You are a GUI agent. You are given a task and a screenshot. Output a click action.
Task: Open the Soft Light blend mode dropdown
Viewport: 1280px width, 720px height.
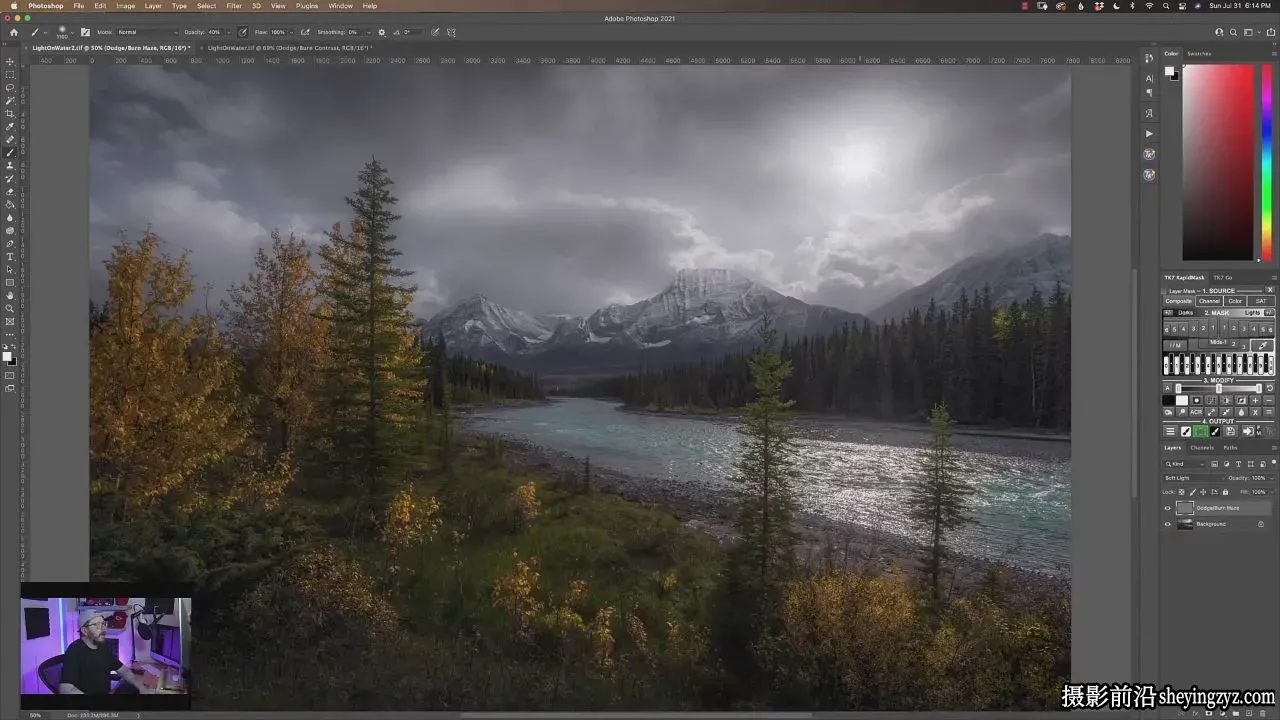click(x=1193, y=478)
